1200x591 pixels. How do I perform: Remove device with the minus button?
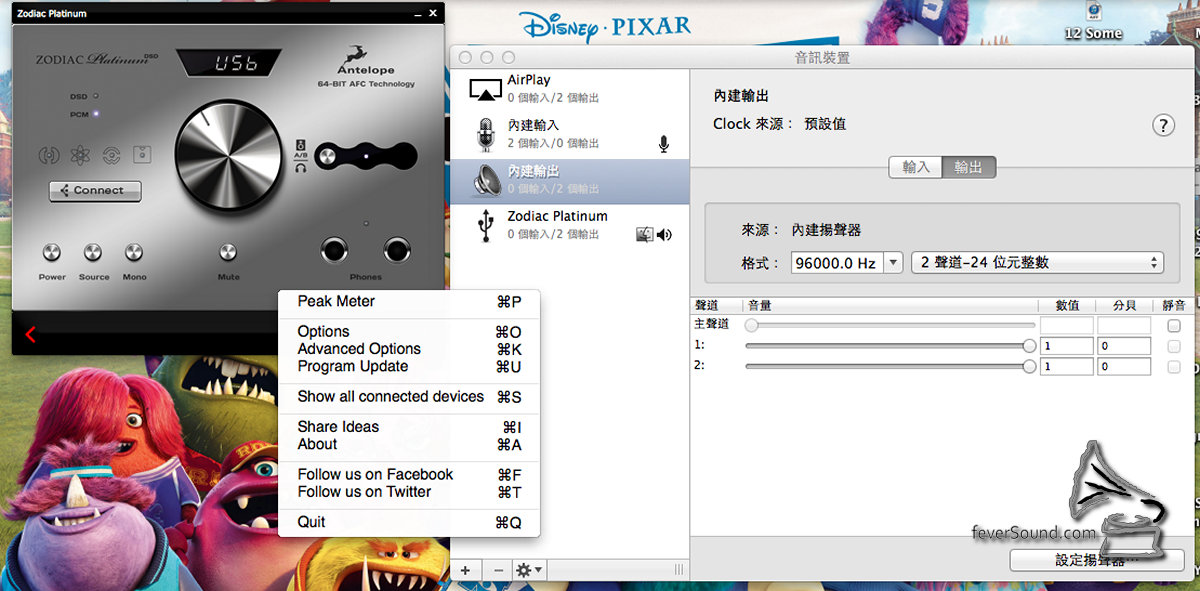click(x=497, y=570)
